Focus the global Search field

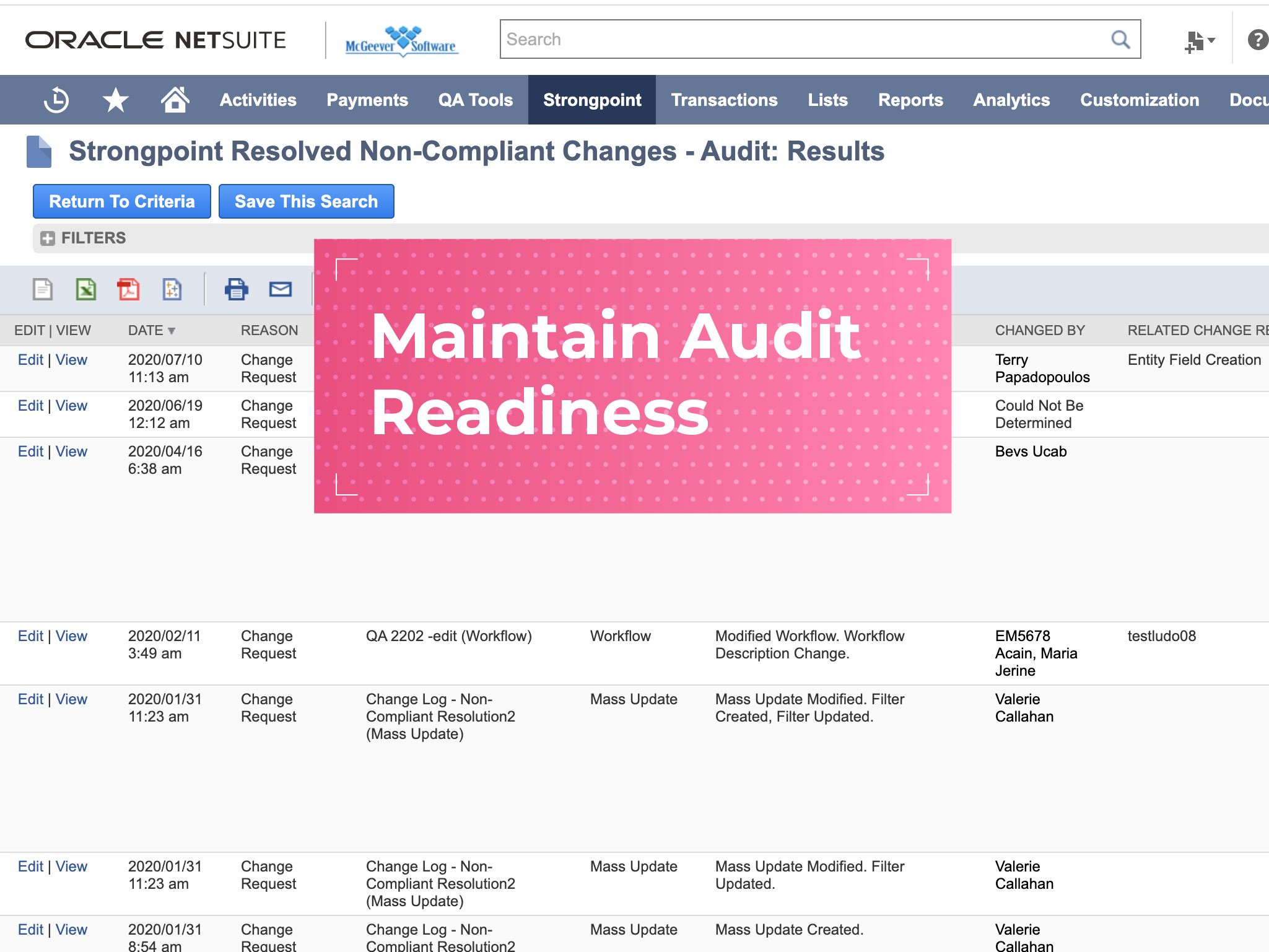coord(805,40)
